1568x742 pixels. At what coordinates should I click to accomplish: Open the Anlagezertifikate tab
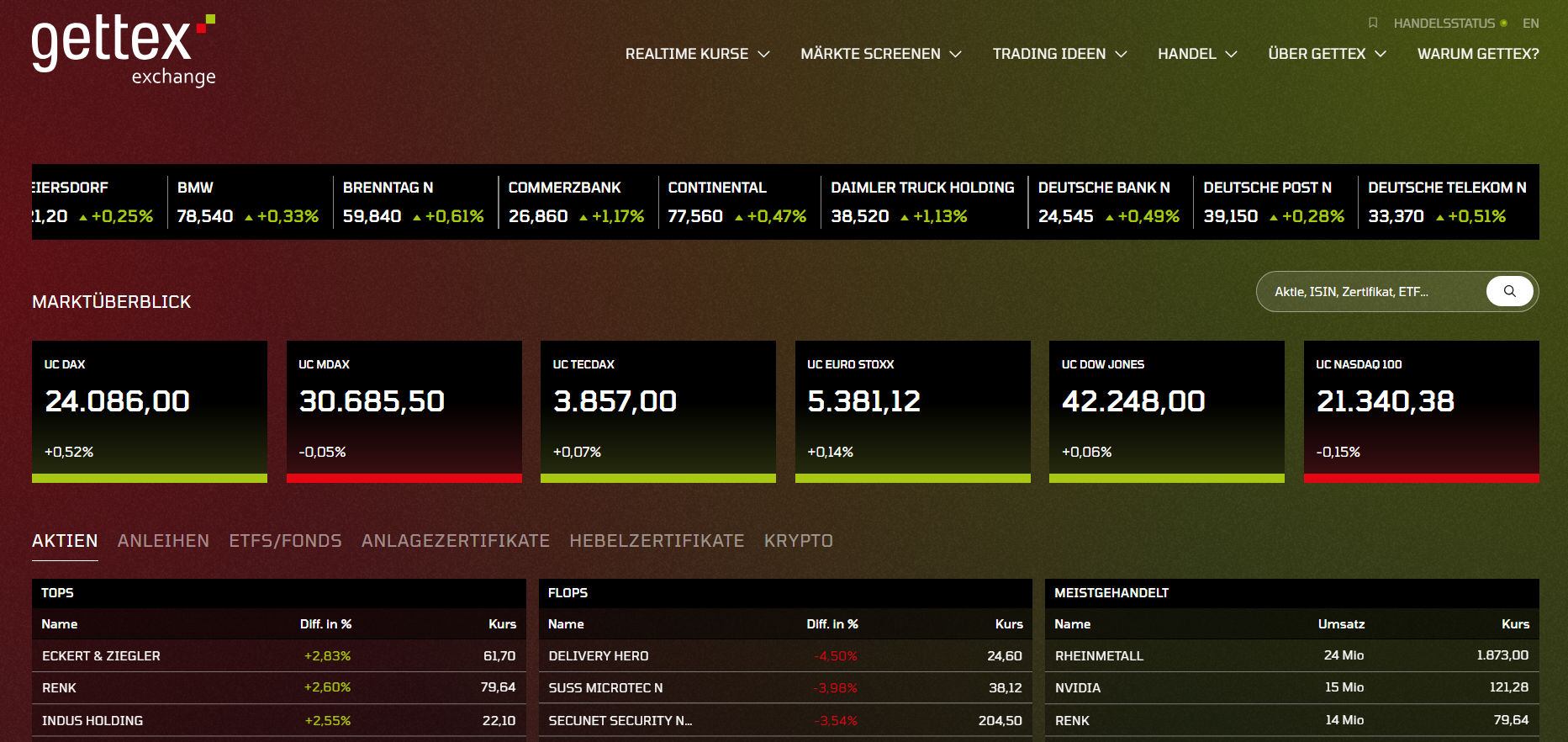(x=456, y=541)
